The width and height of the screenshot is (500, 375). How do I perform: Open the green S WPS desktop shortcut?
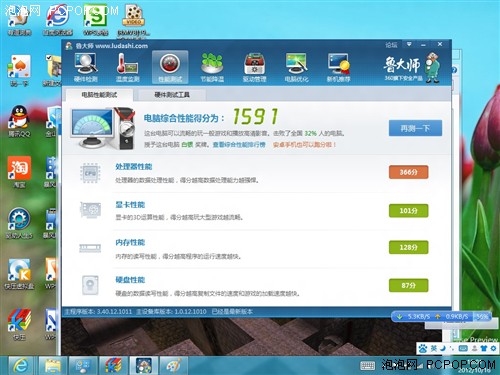click(x=96, y=20)
